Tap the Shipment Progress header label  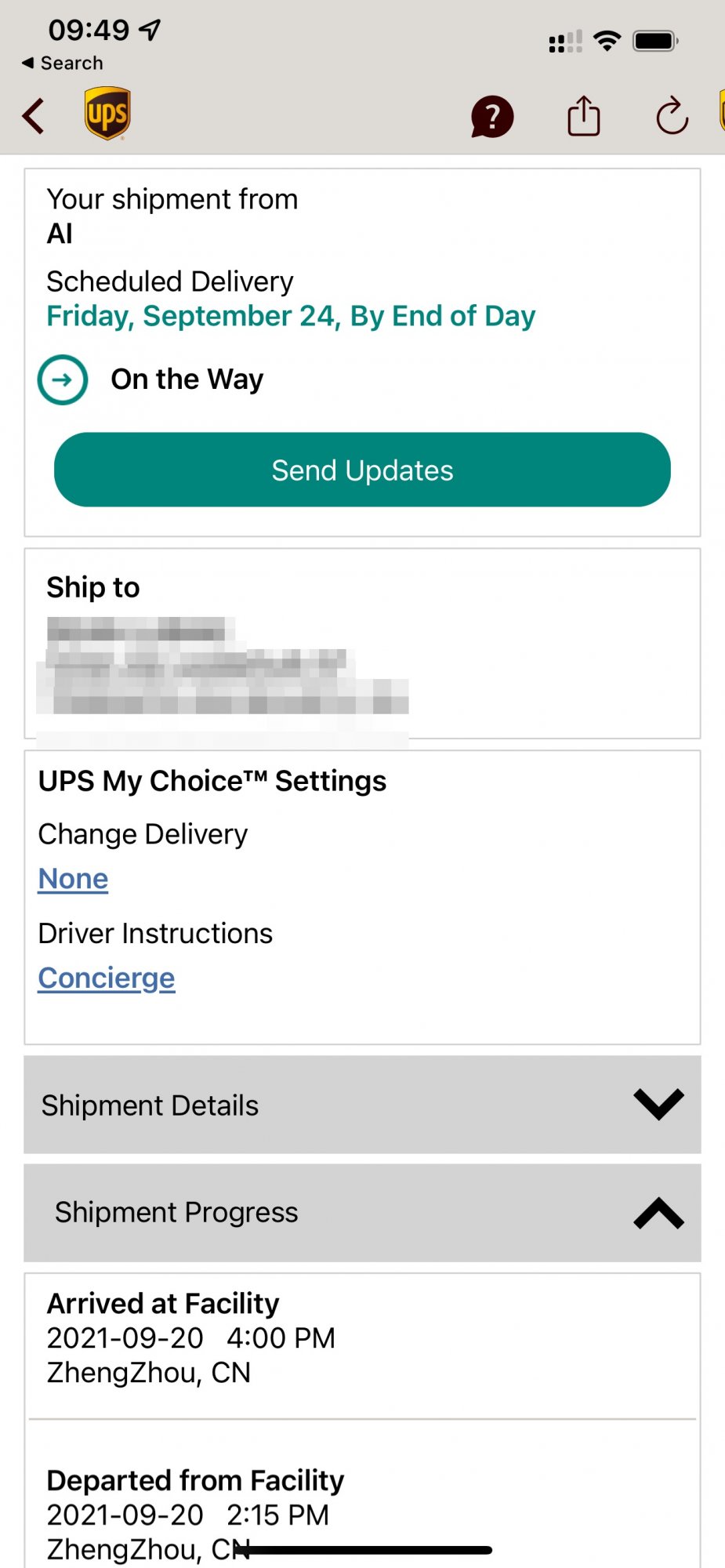point(176,1213)
